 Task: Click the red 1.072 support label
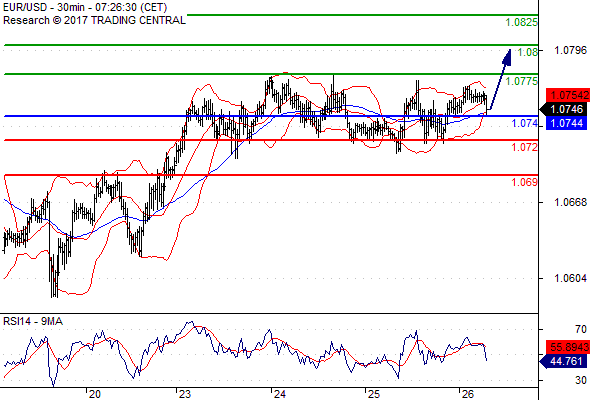524,147
